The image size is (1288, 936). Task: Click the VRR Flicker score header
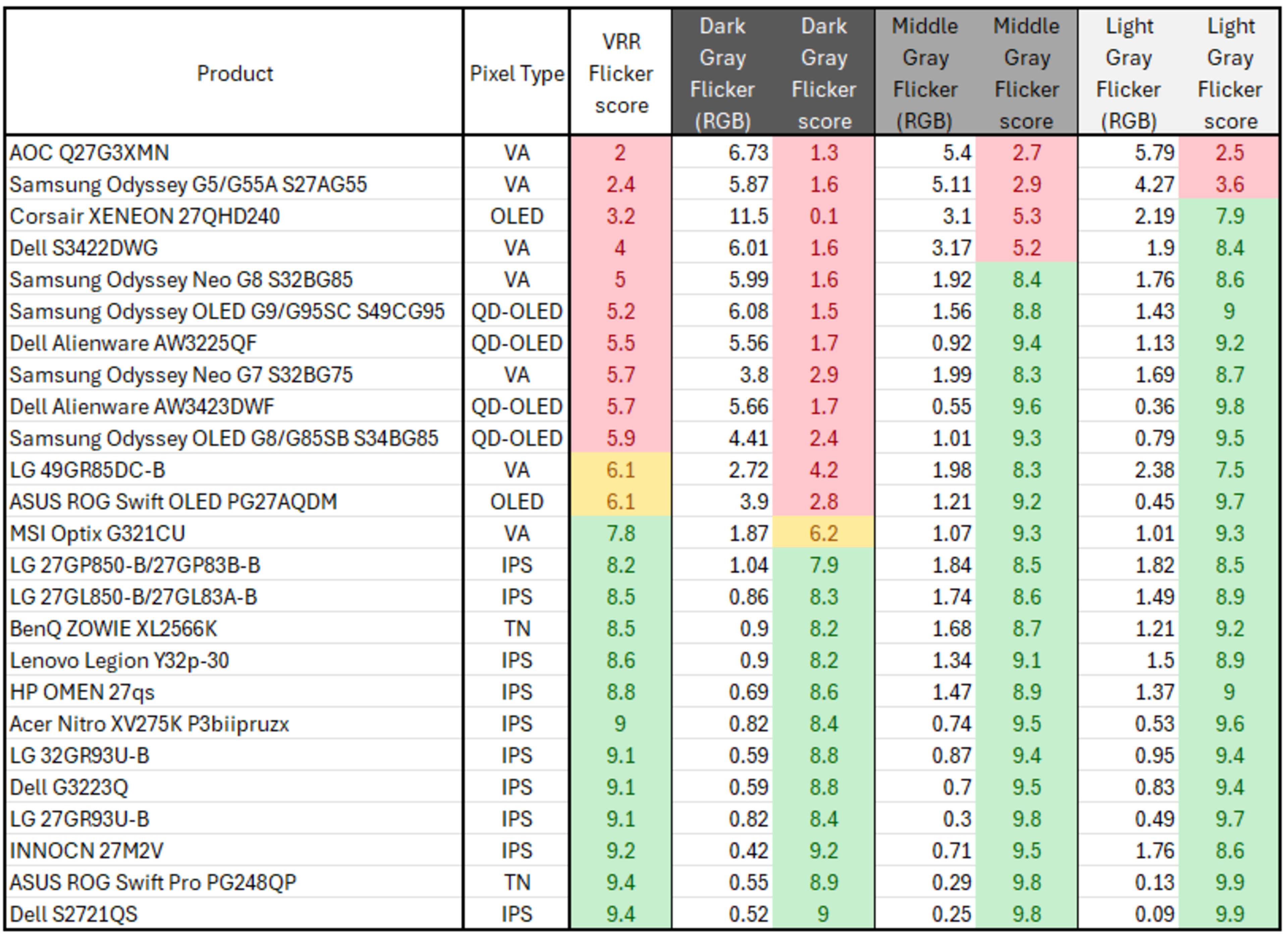pos(621,73)
